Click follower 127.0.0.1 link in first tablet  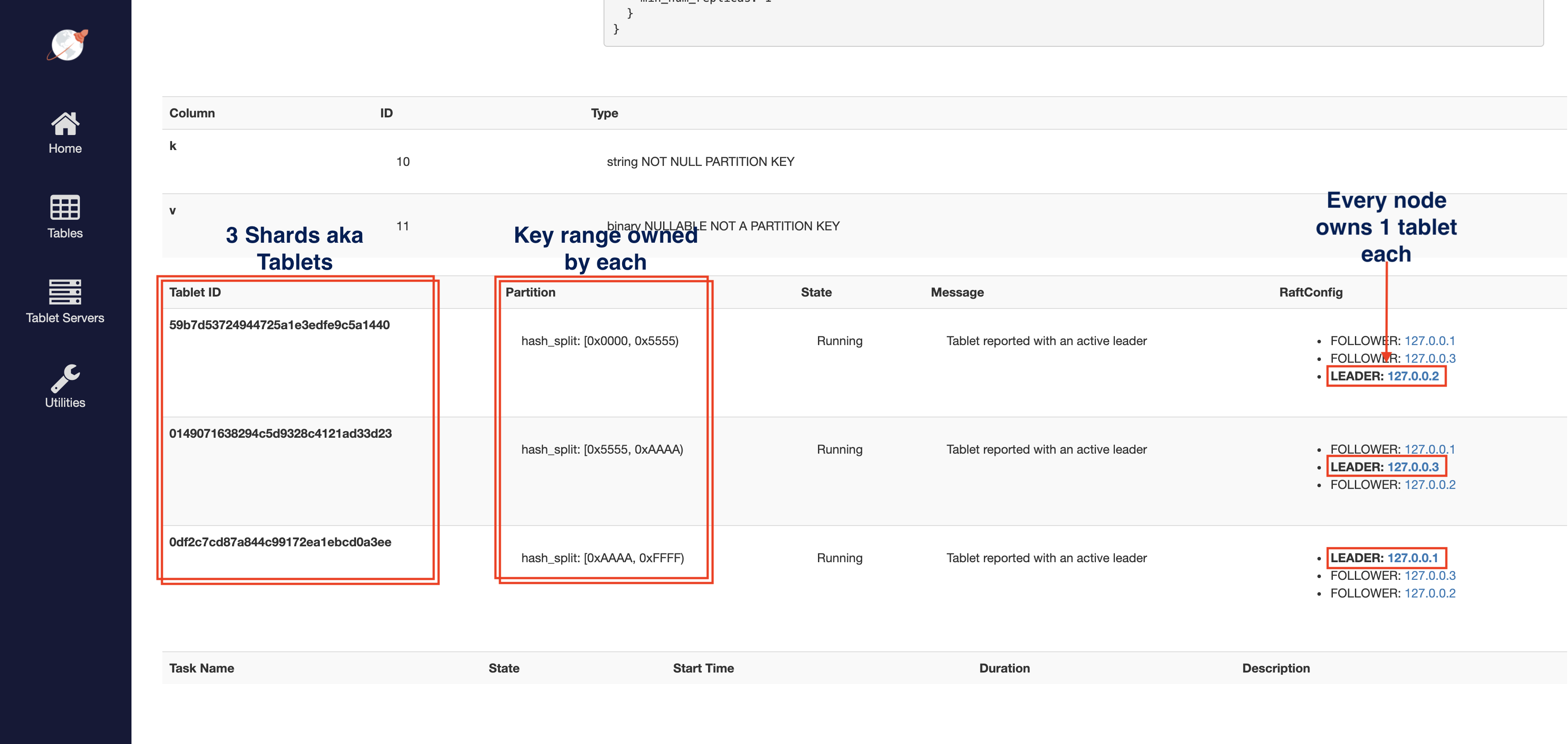pyautogui.click(x=1429, y=341)
